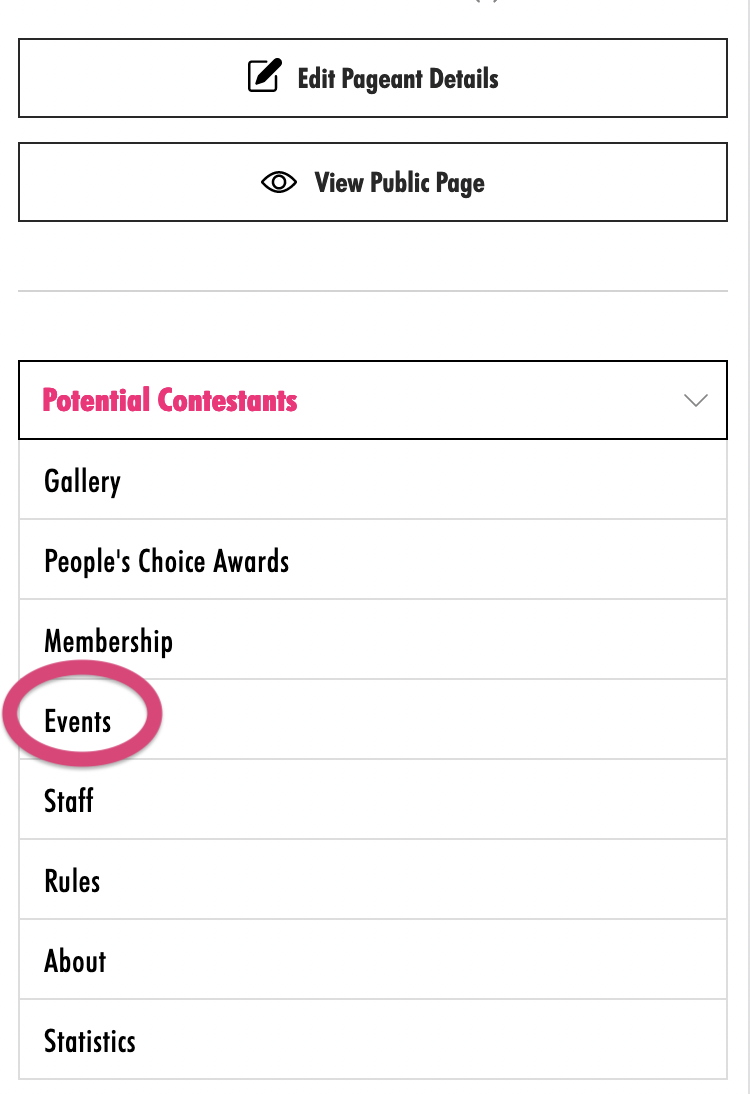This screenshot has height=1094, width=750.
Task: Click the Statistics row at the list bottom
Action: pos(372,1041)
